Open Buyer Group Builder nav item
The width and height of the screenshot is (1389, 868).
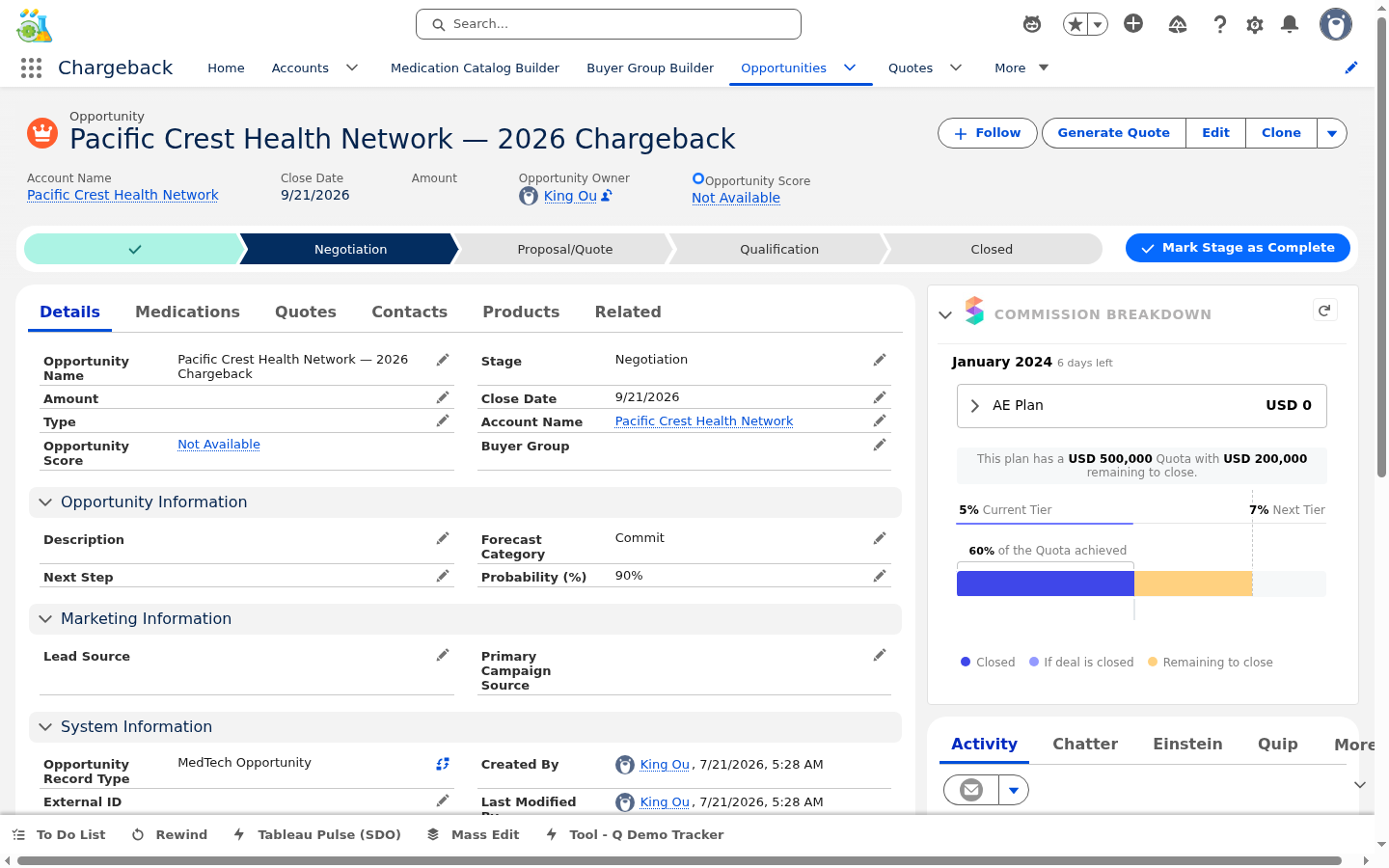[x=650, y=68]
